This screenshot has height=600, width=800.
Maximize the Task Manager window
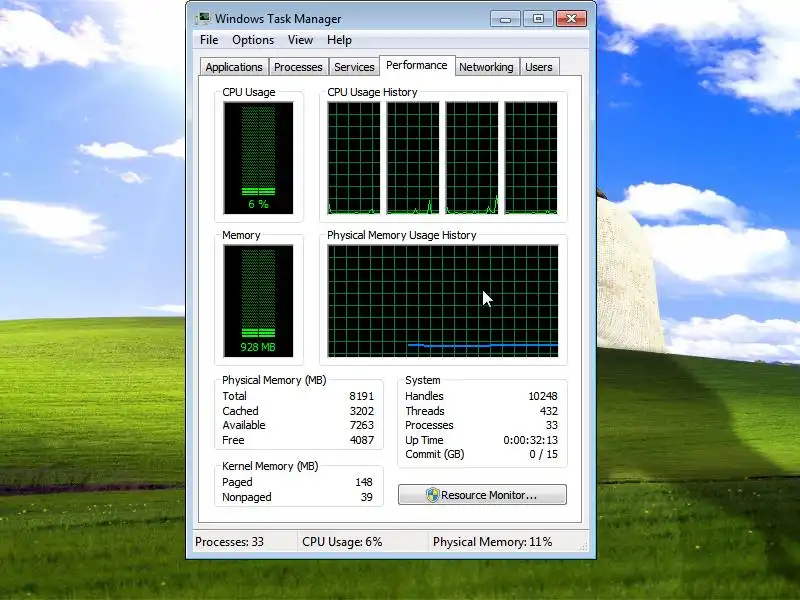[x=538, y=19]
